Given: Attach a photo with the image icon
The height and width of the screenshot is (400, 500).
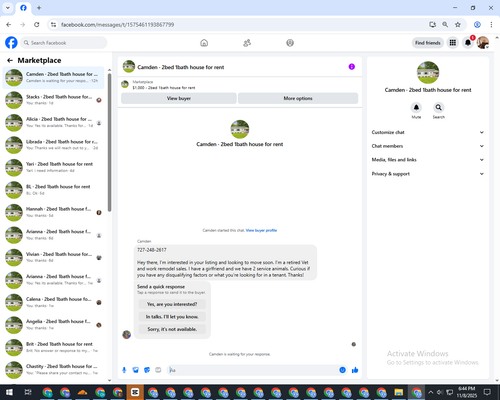Looking at the screenshot, I should (x=136, y=370).
